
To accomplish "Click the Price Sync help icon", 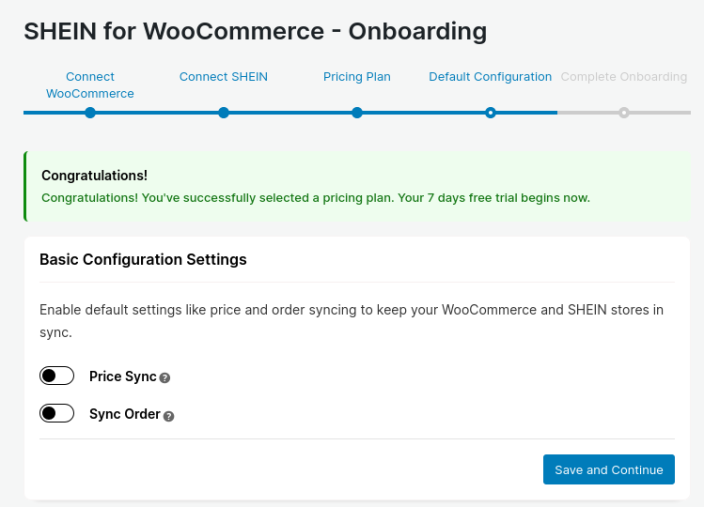I will point(165,378).
